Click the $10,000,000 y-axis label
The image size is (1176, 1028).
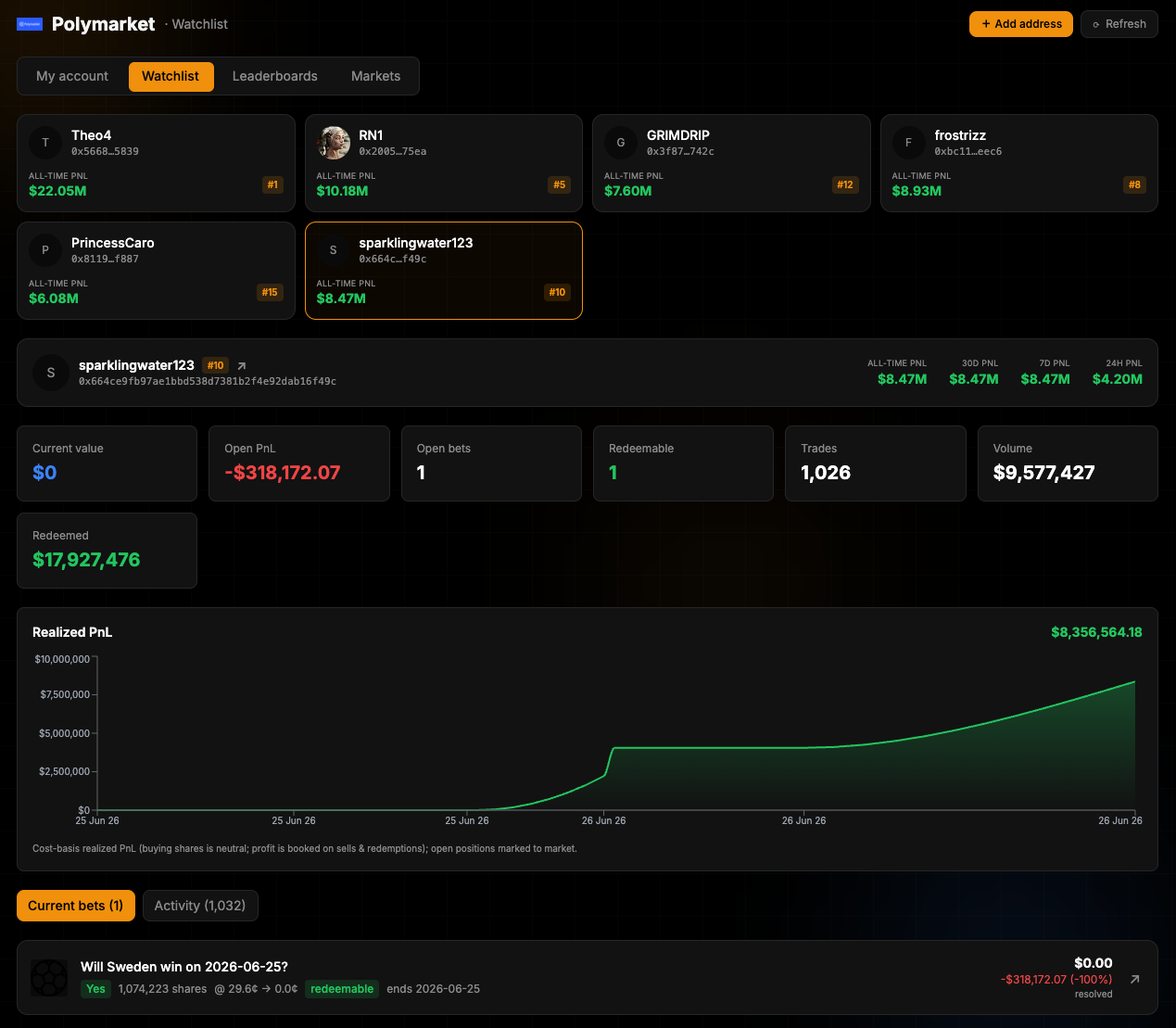point(62,659)
